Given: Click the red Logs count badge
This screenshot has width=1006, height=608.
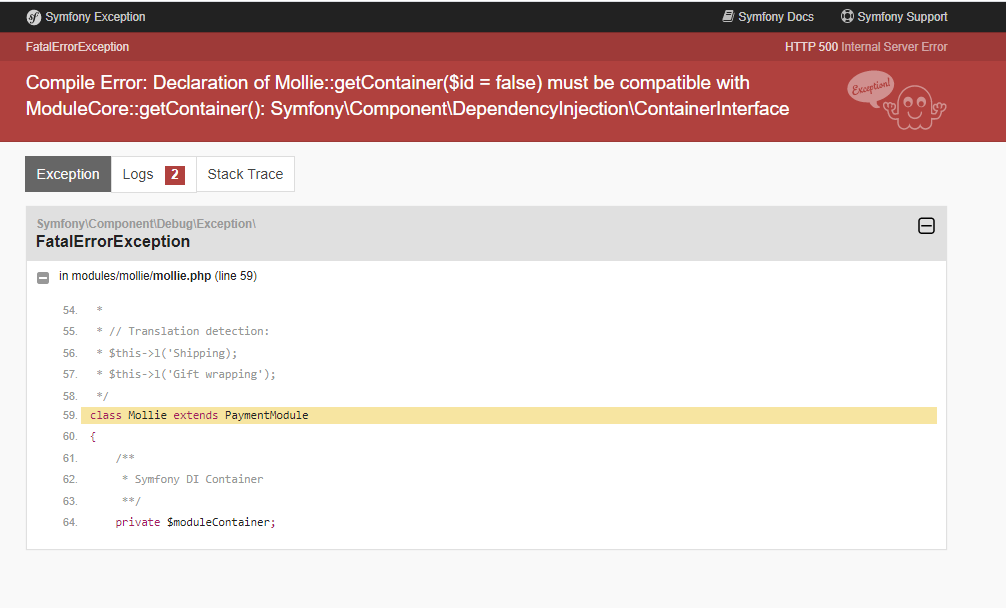Looking at the screenshot, I should 175,175.
